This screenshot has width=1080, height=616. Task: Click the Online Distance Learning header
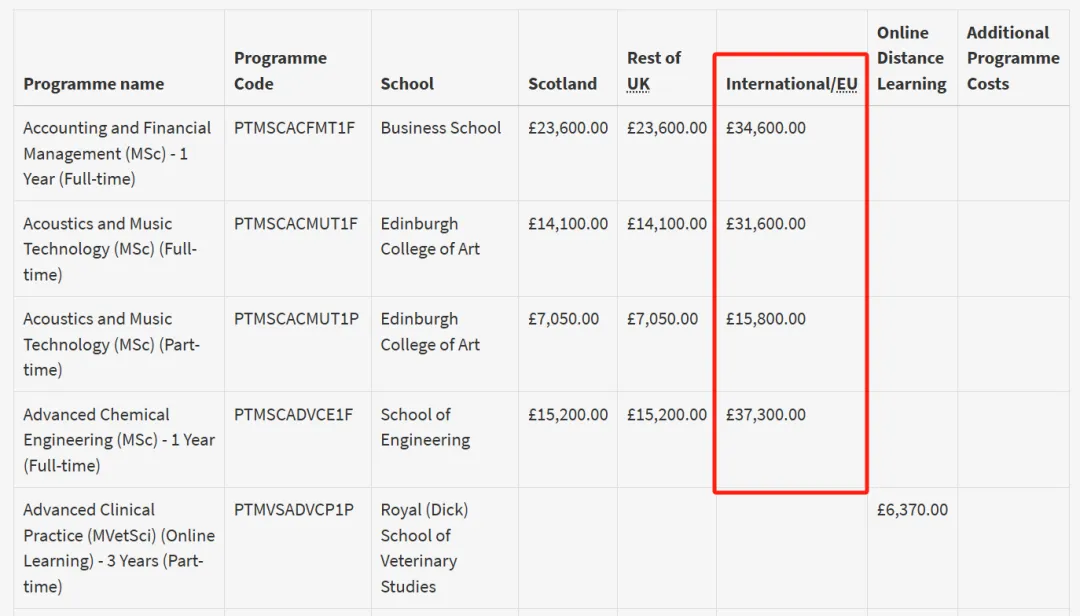[910, 59]
